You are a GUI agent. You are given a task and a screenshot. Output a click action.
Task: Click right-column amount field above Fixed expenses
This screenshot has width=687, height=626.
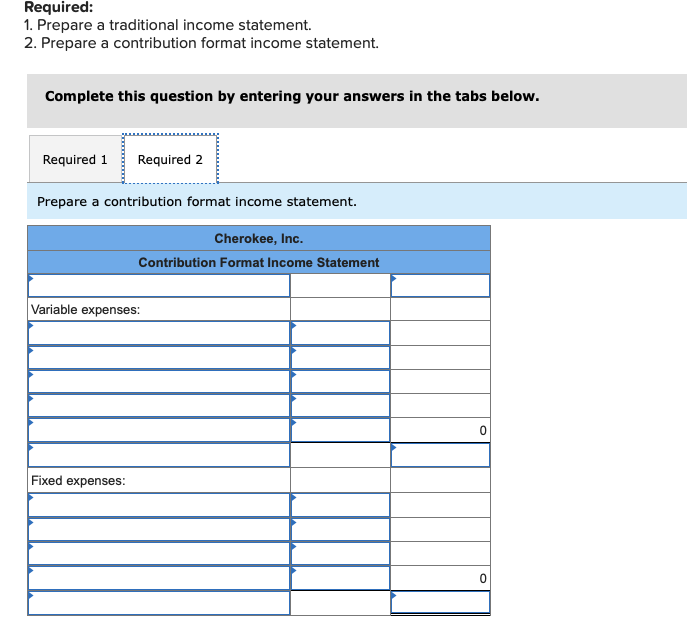click(440, 455)
